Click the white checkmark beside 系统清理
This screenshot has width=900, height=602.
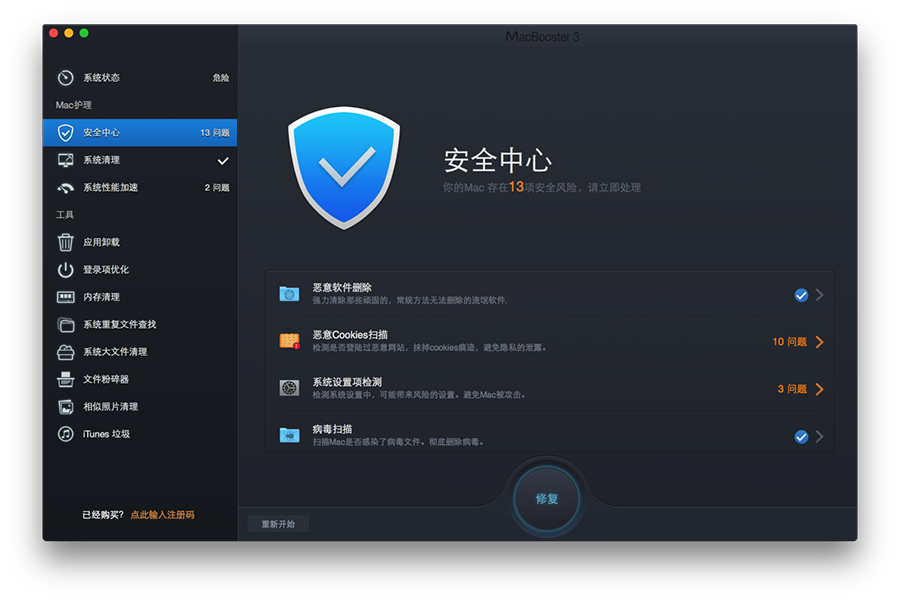tap(223, 161)
